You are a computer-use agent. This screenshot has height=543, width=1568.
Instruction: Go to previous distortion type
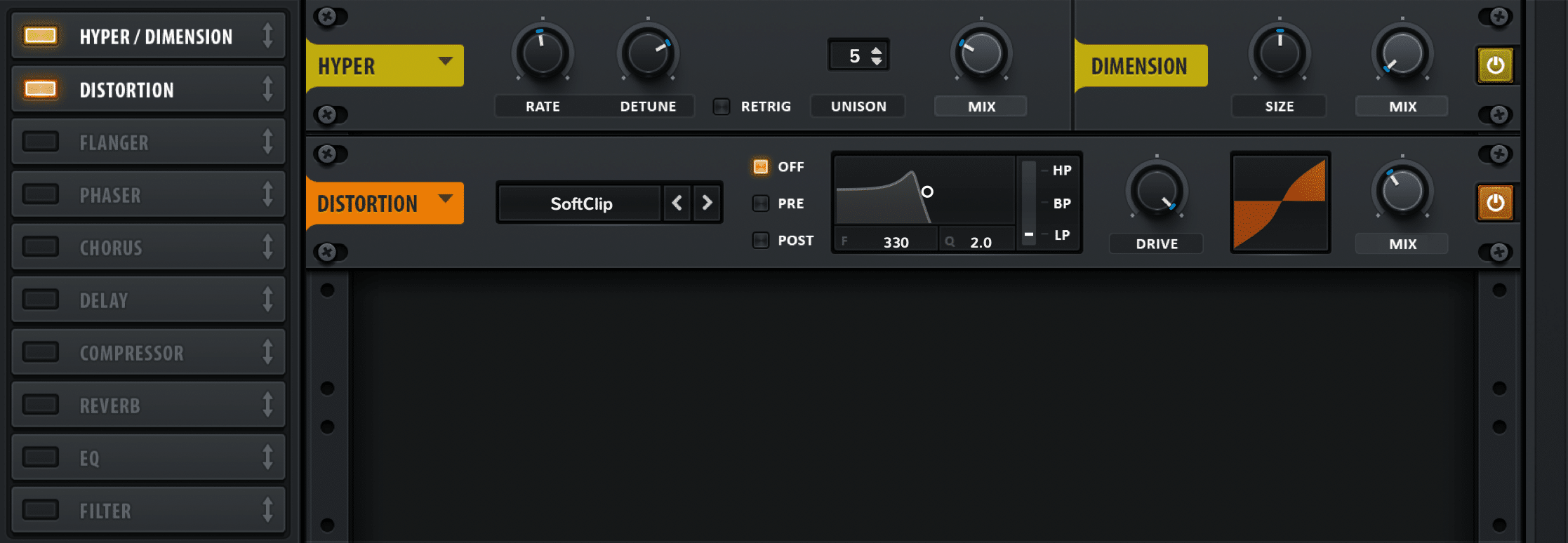[x=677, y=203]
